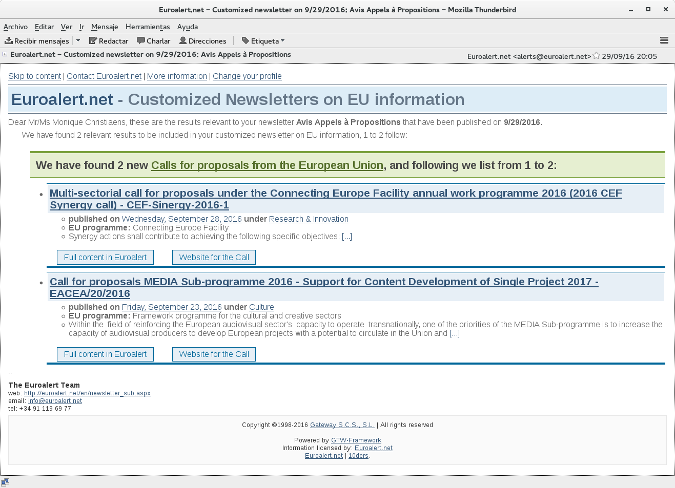
Task: Click The Euroalert Team signature text
Action: (44, 385)
